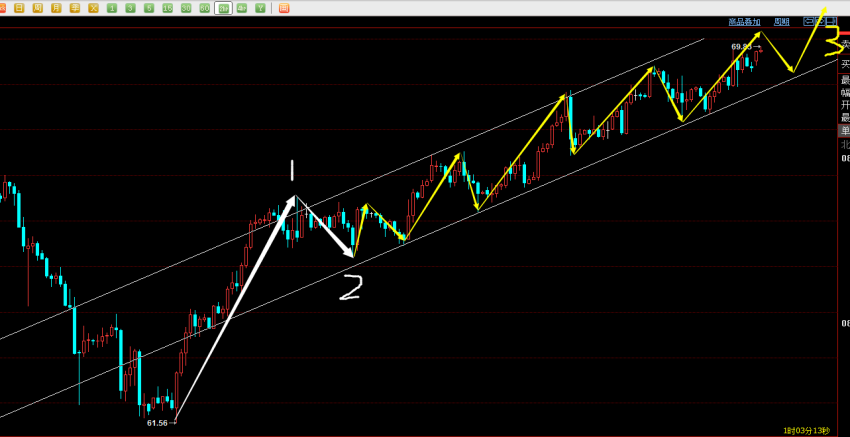Switch to the 30-minute chart period

(x=186, y=7)
